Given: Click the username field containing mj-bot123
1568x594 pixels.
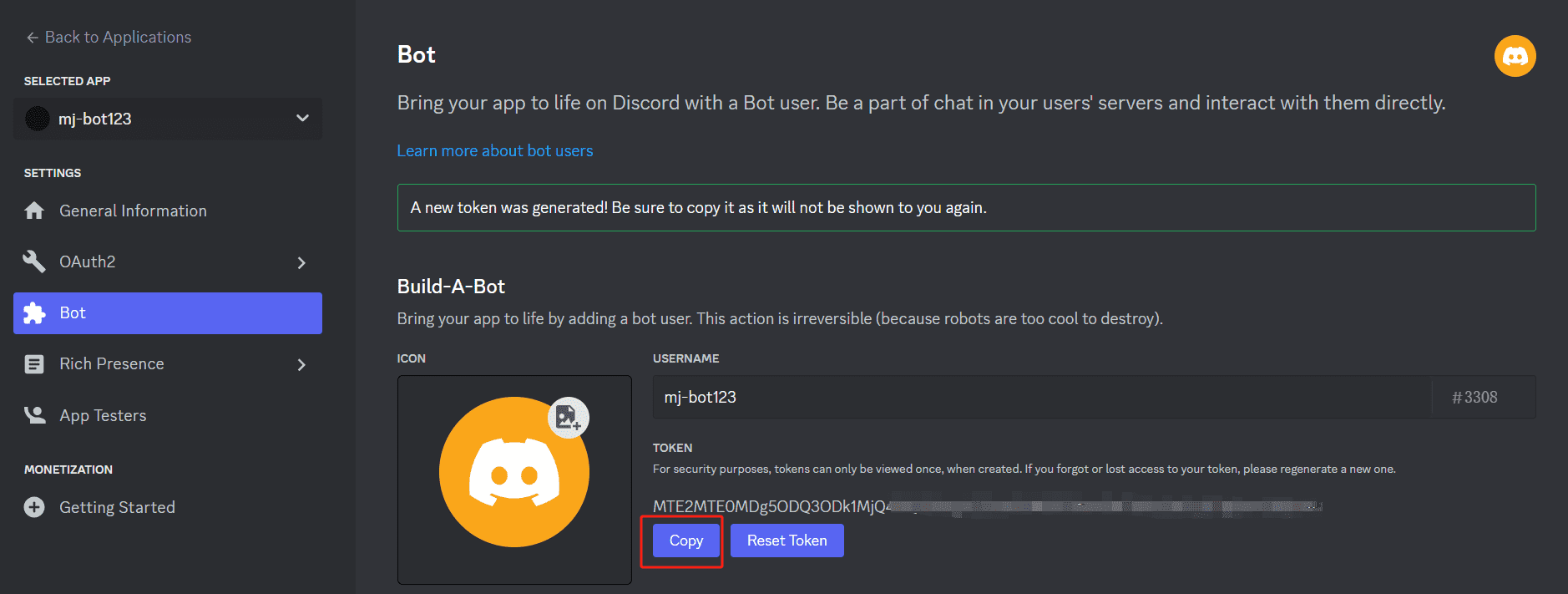Looking at the screenshot, I should tap(1042, 397).
